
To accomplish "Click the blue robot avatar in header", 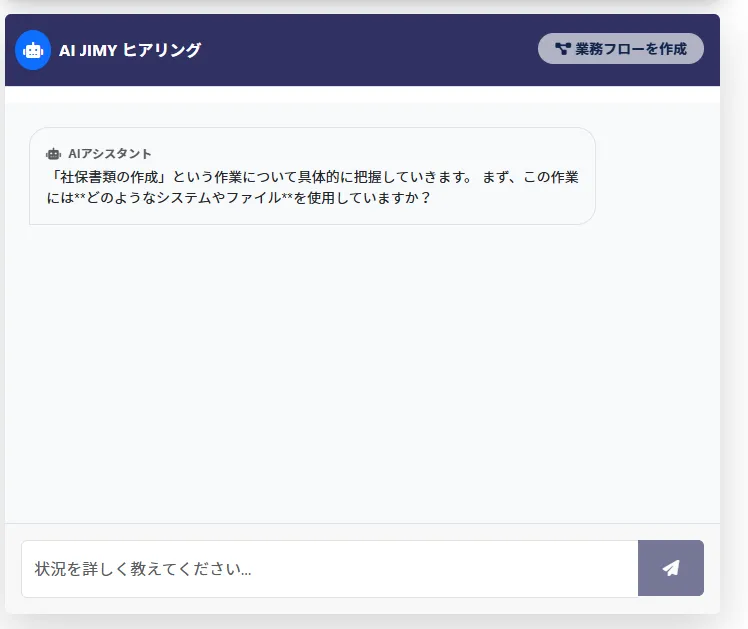I will pos(33,50).
